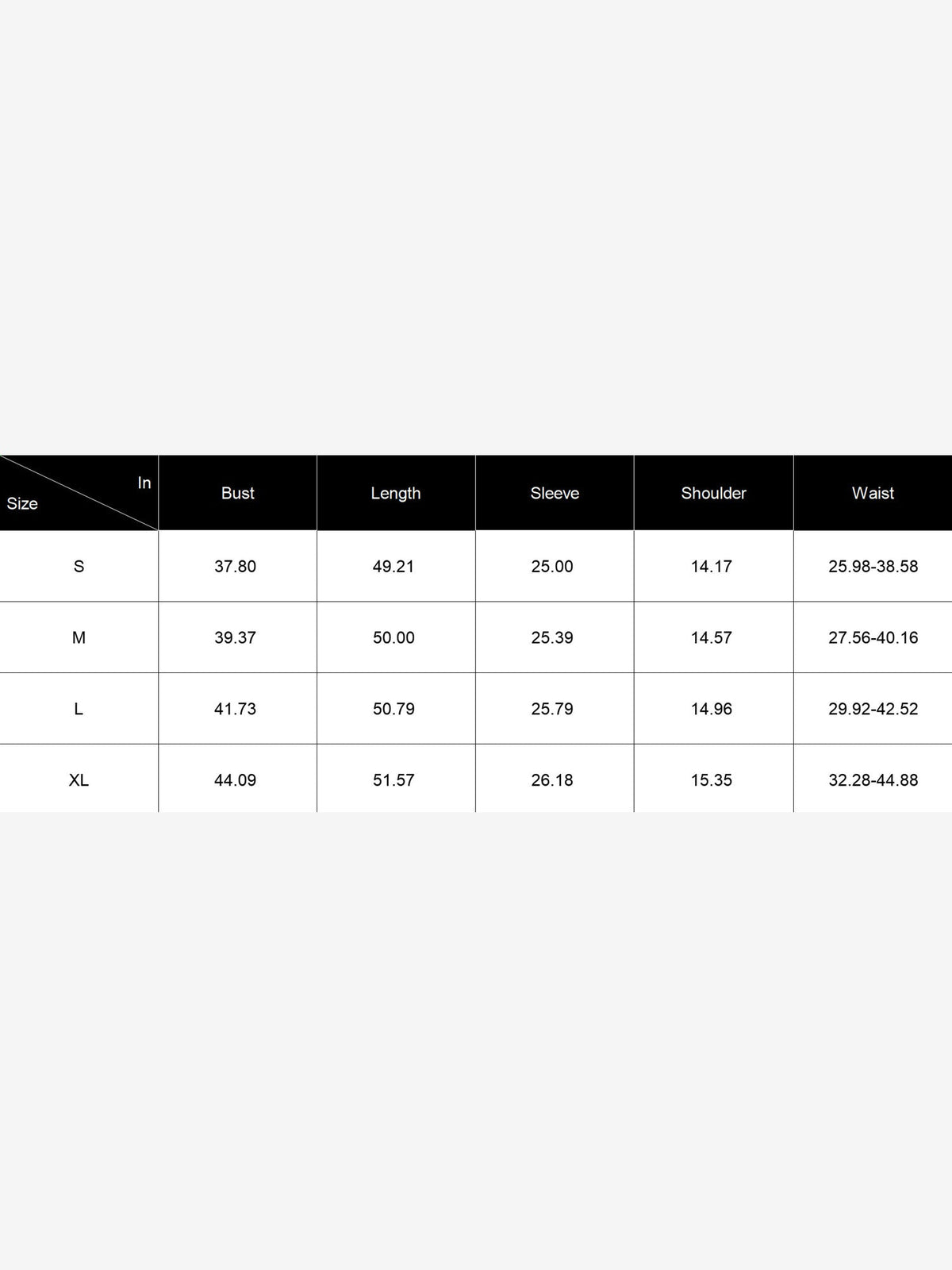Select the S size row label
952x1270 pixels.
(x=79, y=566)
